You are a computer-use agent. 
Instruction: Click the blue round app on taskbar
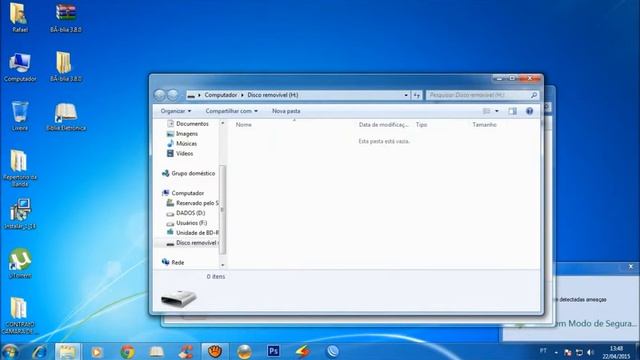click(332, 351)
